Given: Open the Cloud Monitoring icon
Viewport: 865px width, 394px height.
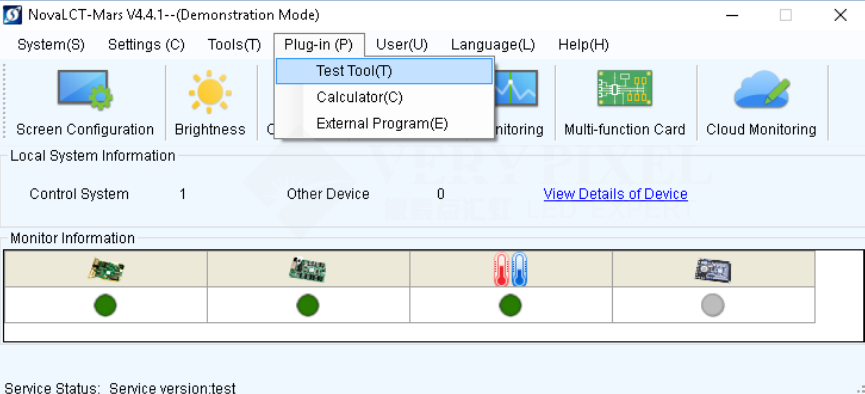Looking at the screenshot, I should (761, 89).
